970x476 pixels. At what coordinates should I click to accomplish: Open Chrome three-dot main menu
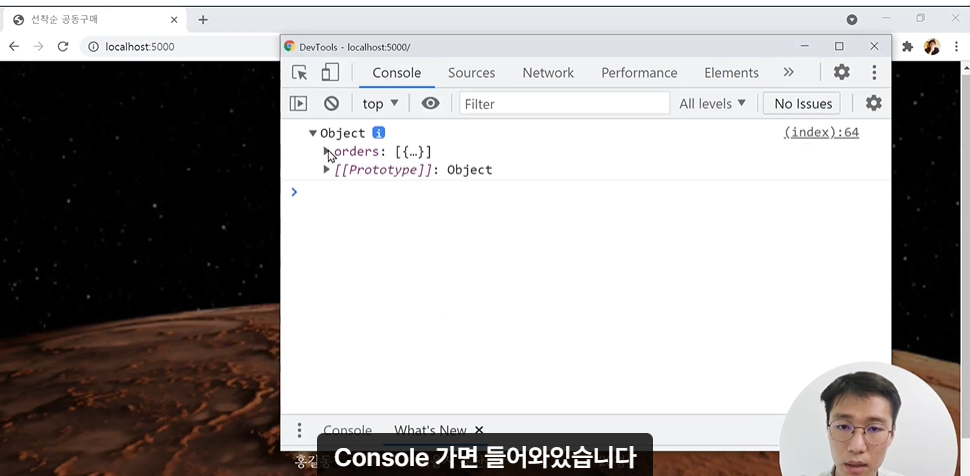(x=956, y=46)
